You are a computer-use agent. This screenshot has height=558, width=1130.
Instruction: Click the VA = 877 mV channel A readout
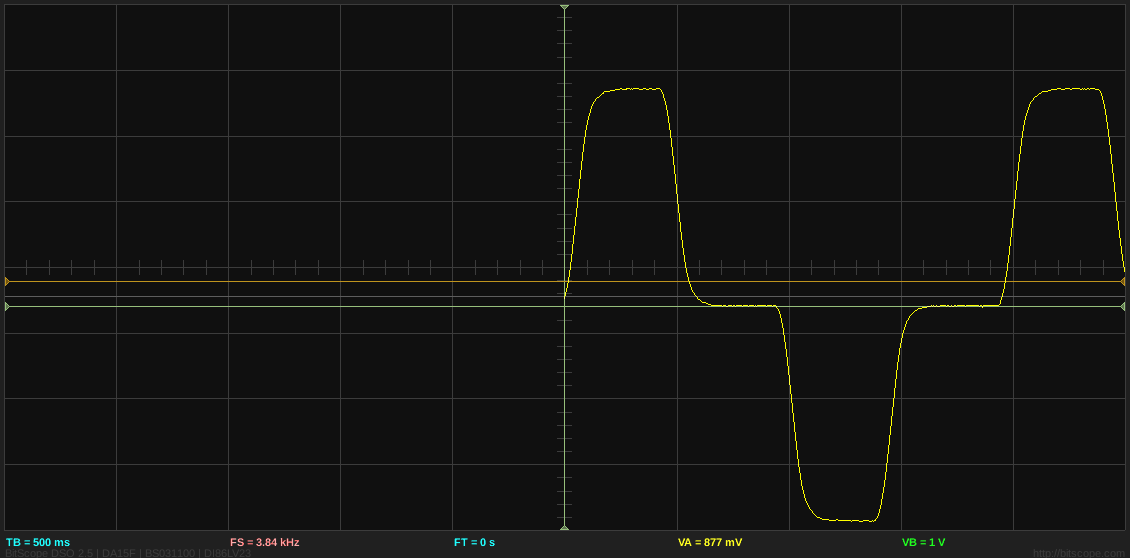(x=710, y=542)
